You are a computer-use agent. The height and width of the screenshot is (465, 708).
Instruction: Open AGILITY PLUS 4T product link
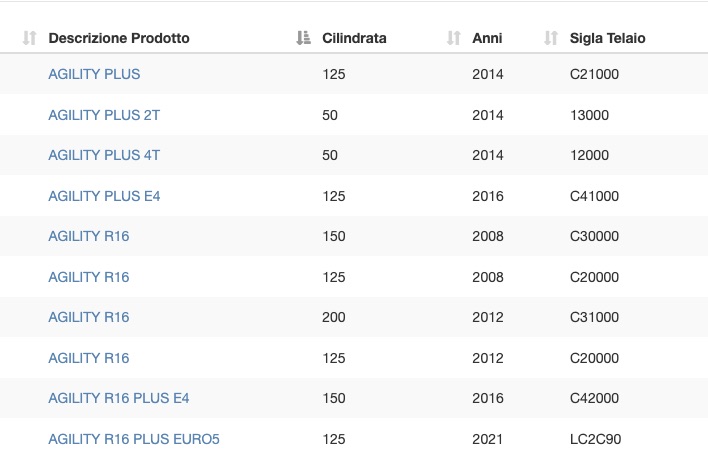pos(104,155)
